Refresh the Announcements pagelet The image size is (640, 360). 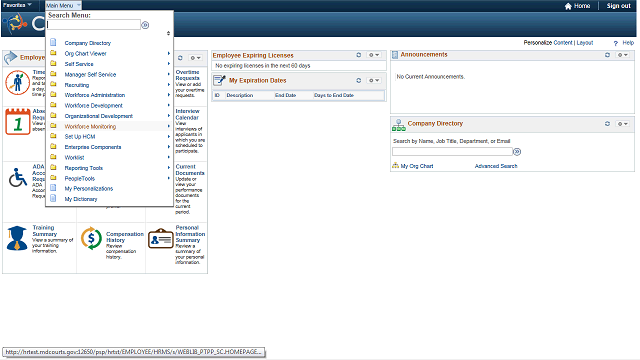pos(607,55)
